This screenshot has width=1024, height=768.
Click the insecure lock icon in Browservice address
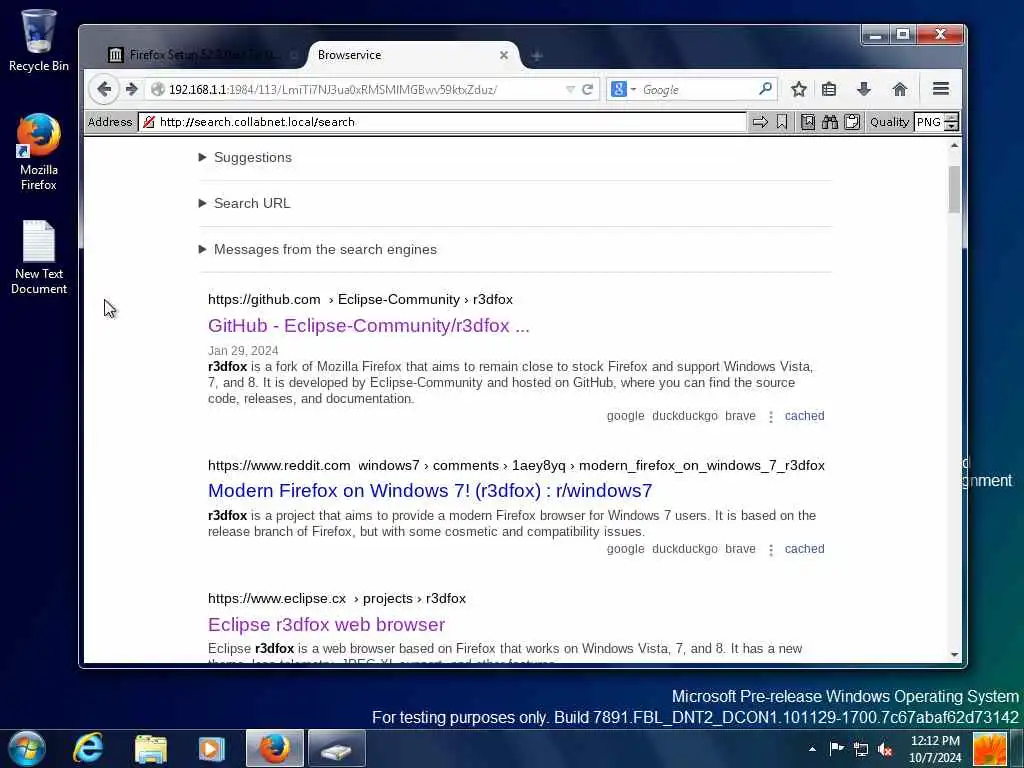tap(149, 122)
